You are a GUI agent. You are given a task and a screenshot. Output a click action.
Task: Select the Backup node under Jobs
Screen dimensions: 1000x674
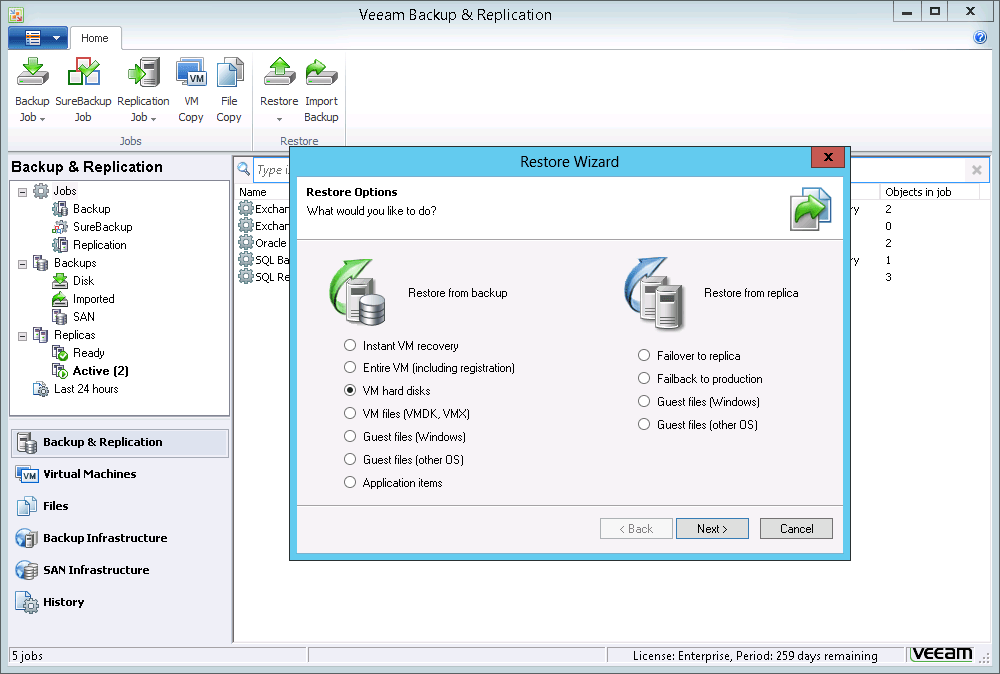coord(91,209)
